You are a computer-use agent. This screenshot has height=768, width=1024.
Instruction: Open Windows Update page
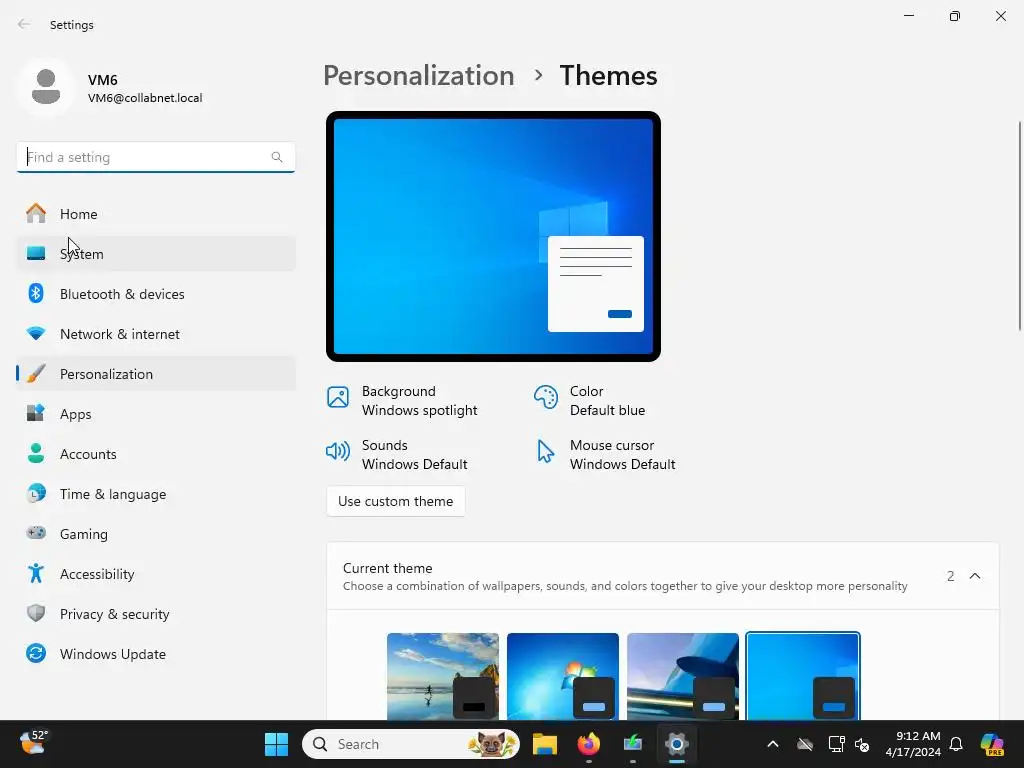pos(156,653)
